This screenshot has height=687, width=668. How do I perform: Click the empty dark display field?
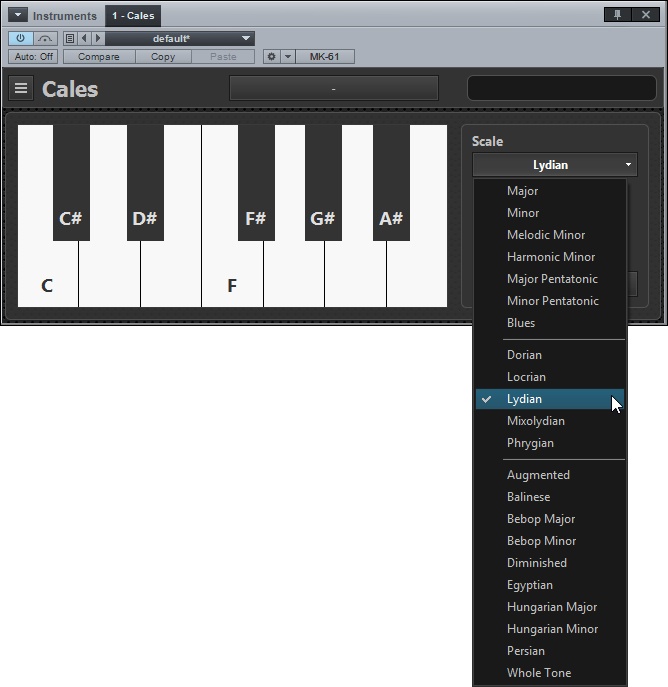(x=562, y=88)
